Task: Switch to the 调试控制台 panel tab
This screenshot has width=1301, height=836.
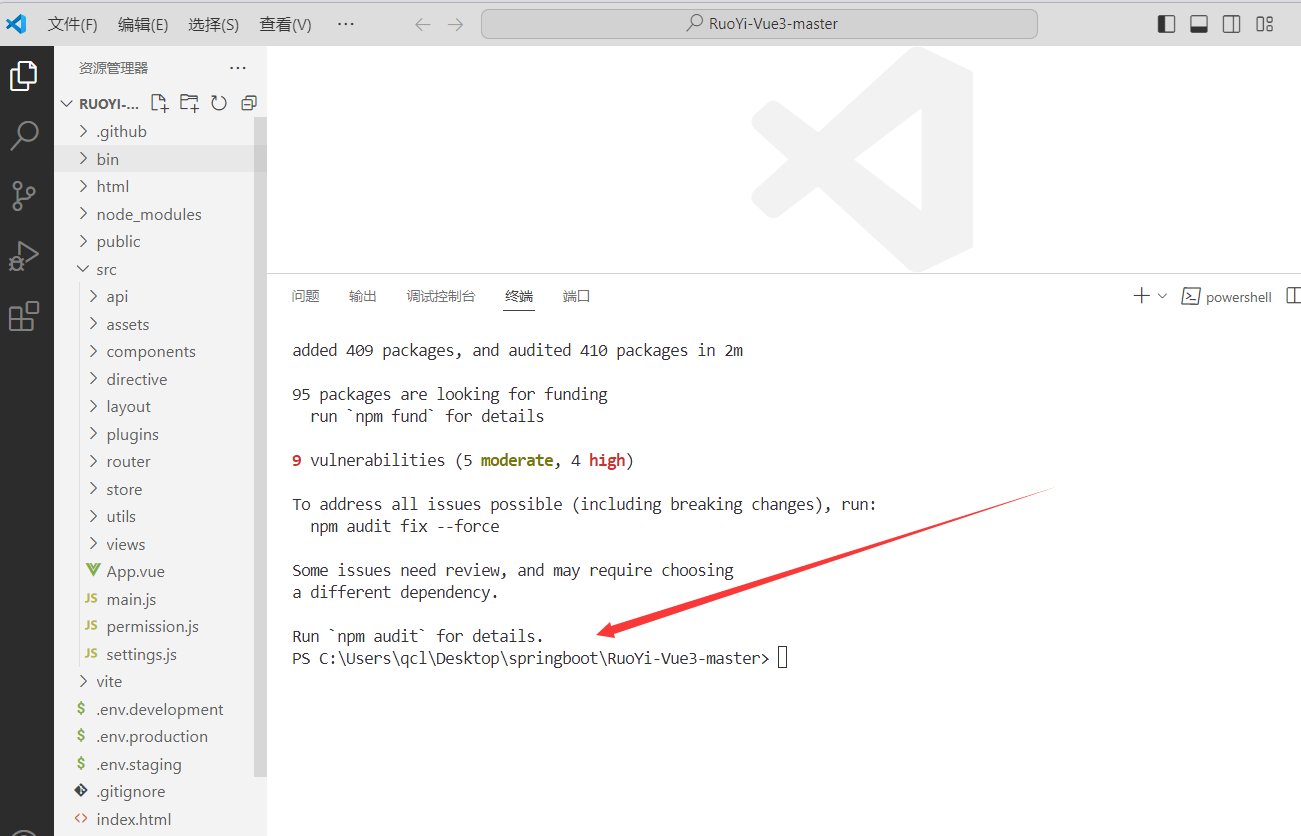Action: [x=441, y=296]
